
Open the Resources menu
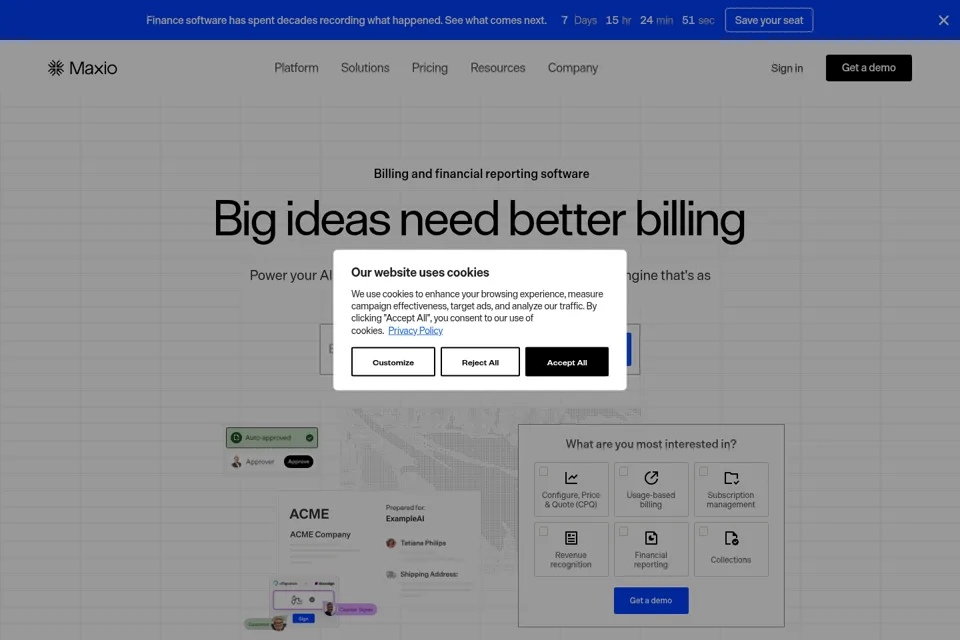(x=498, y=68)
